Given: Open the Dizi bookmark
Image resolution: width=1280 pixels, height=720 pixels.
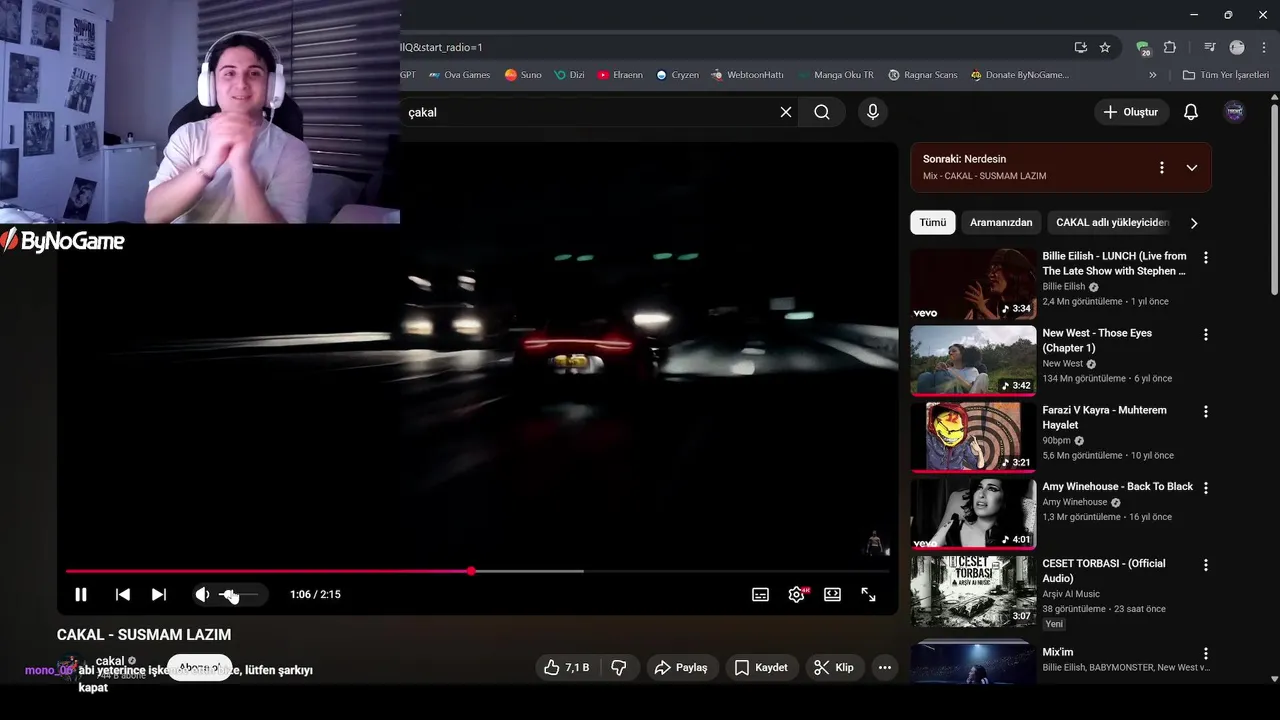Looking at the screenshot, I should pyautogui.click(x=569, y=75).
